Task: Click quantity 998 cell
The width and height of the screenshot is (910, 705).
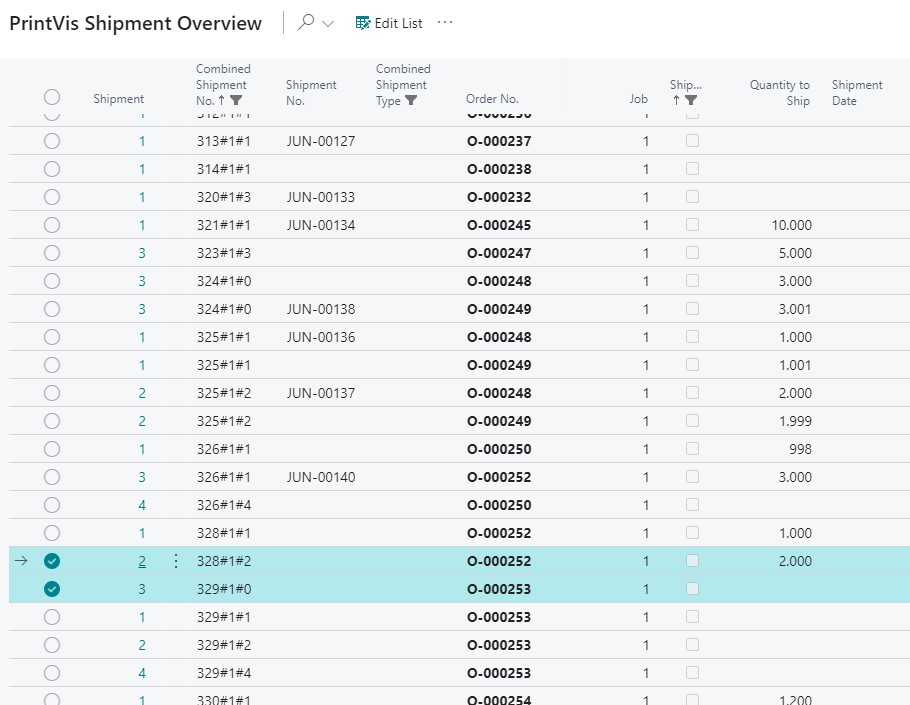Action: tap(800, 449)
